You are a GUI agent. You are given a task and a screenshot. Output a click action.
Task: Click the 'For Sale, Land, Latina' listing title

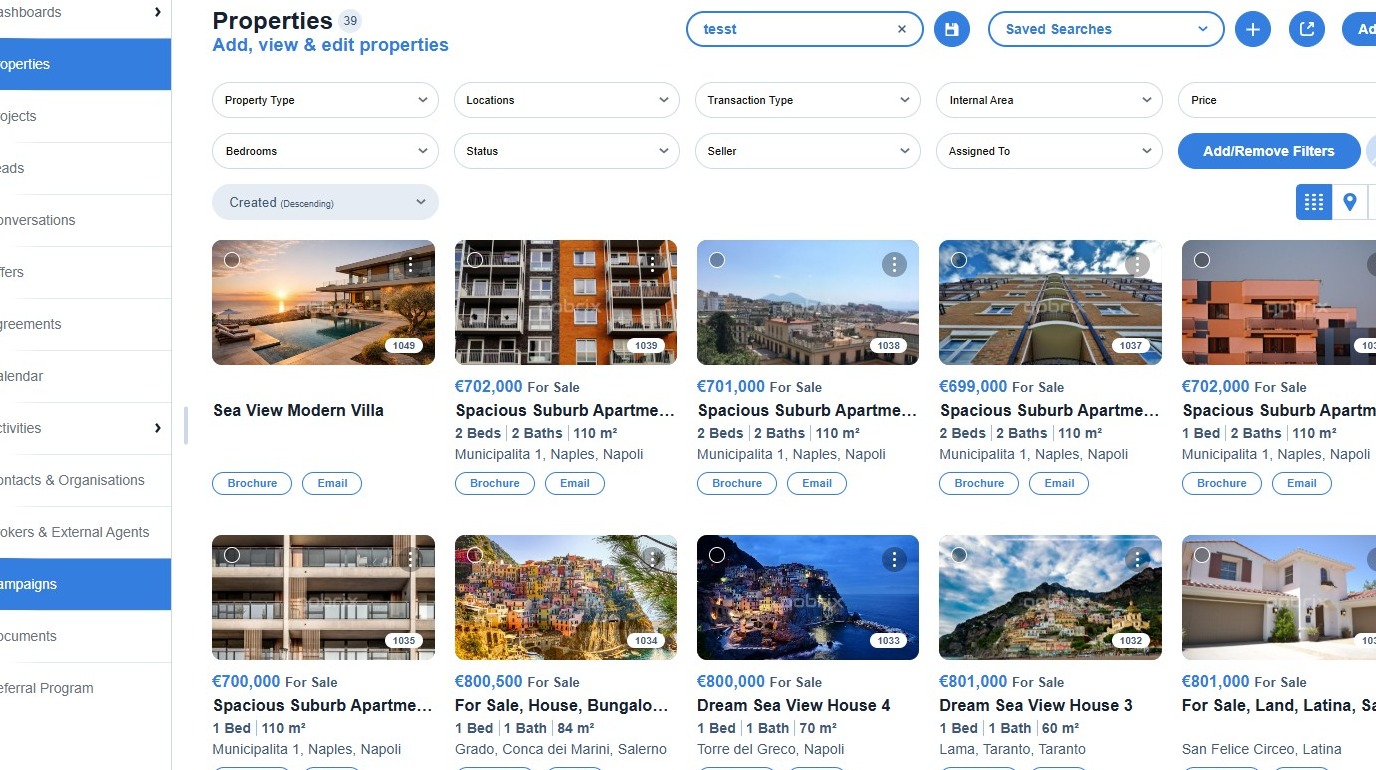pos(1279,705)
